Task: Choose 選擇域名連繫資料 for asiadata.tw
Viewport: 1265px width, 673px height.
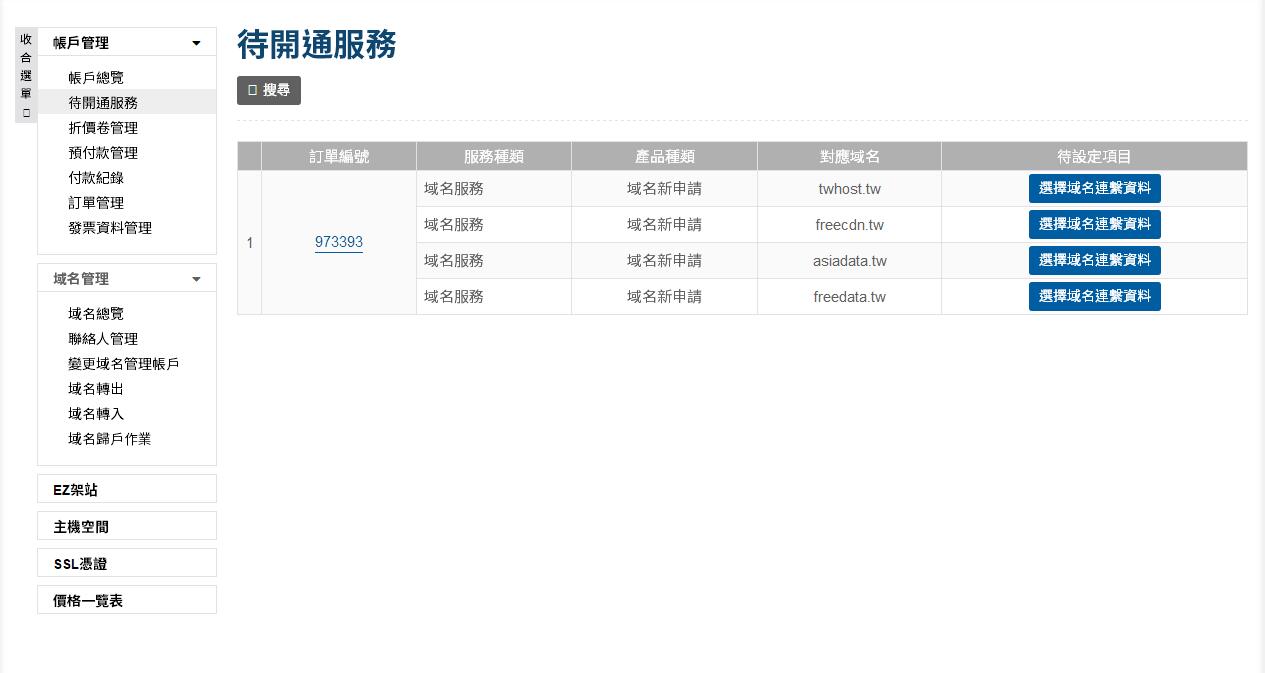Action: point(1095,261)
